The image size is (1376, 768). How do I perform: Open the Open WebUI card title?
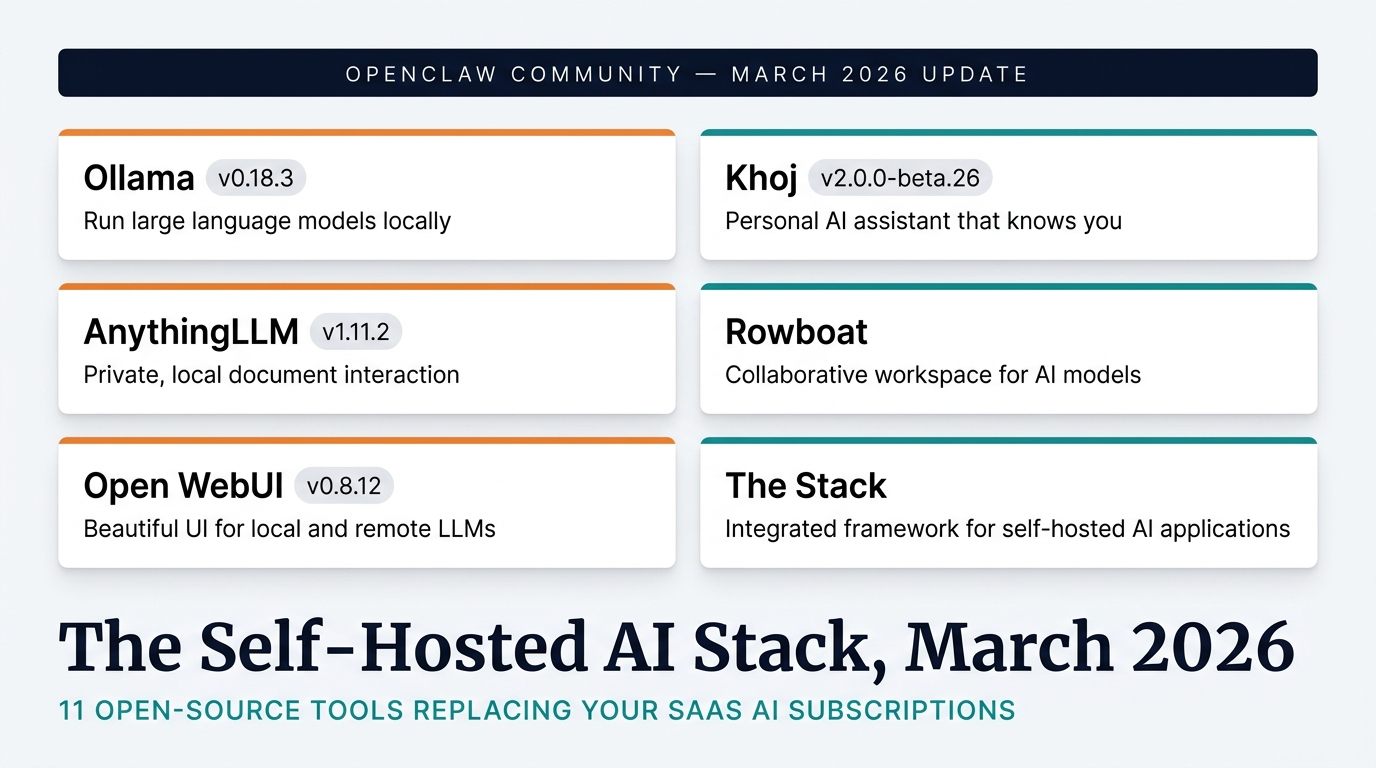(183, 486)
